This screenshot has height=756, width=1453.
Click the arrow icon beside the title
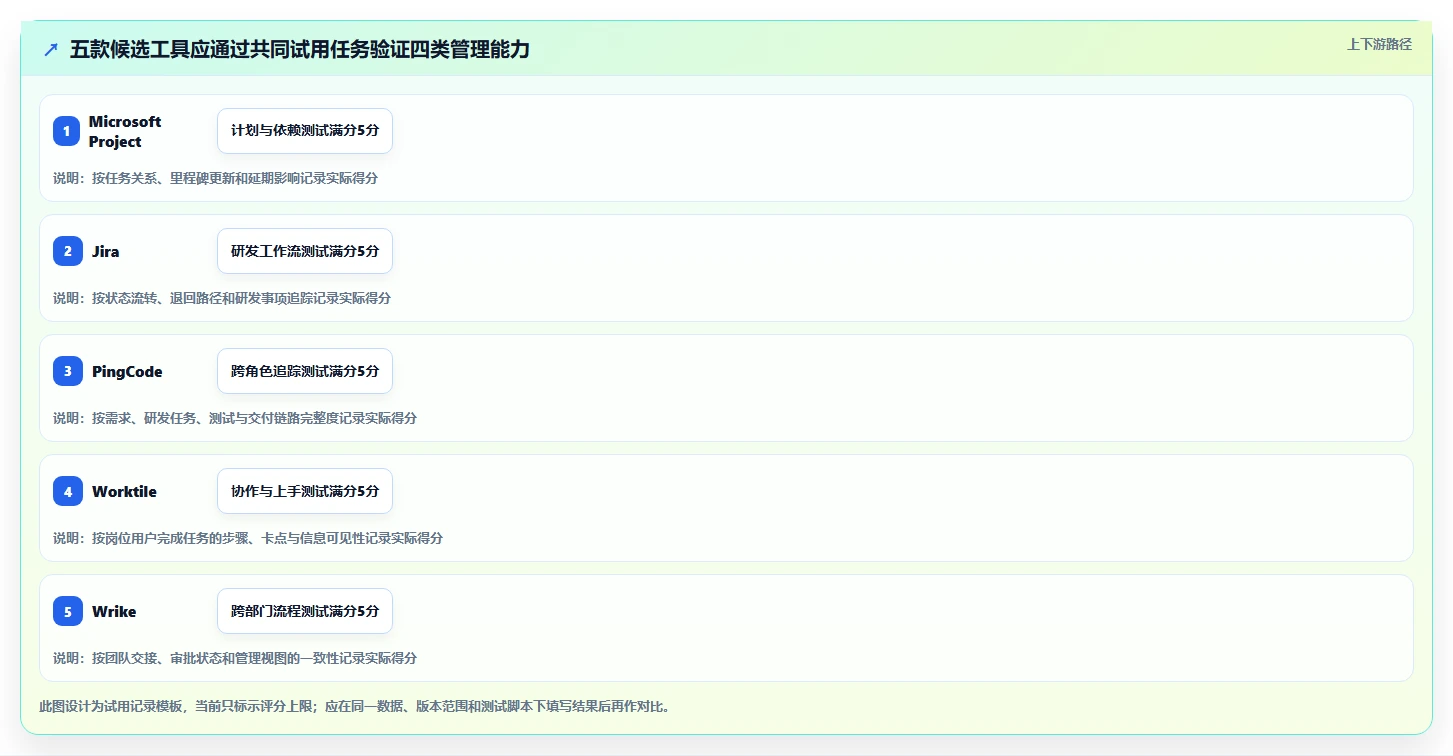[51, 49]
